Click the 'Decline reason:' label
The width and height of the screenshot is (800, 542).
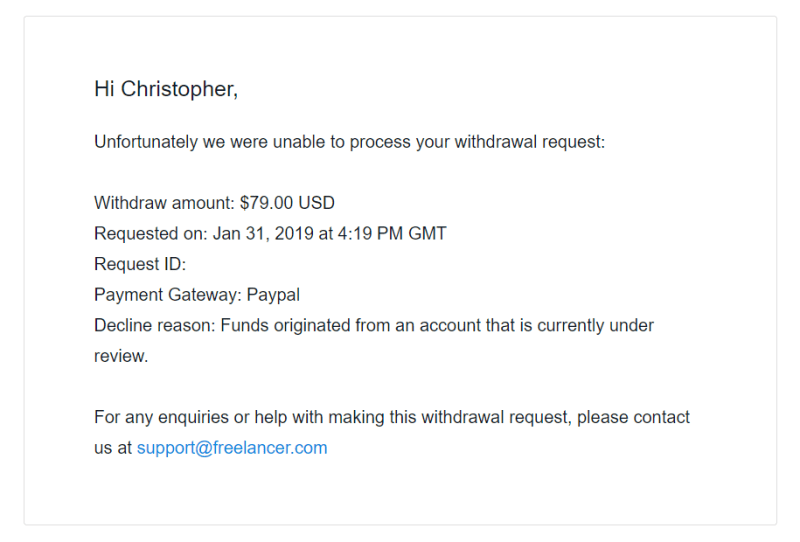coord(155,325)
